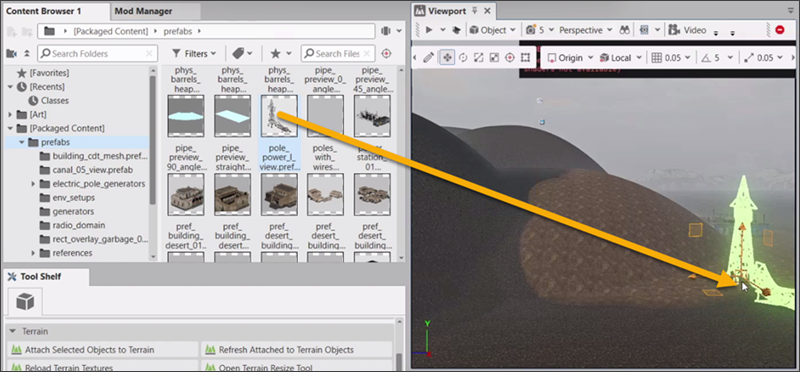The height and width of the screenshot is (372, 800).
Task: Click the red stop icon
Action: [779, 30]
